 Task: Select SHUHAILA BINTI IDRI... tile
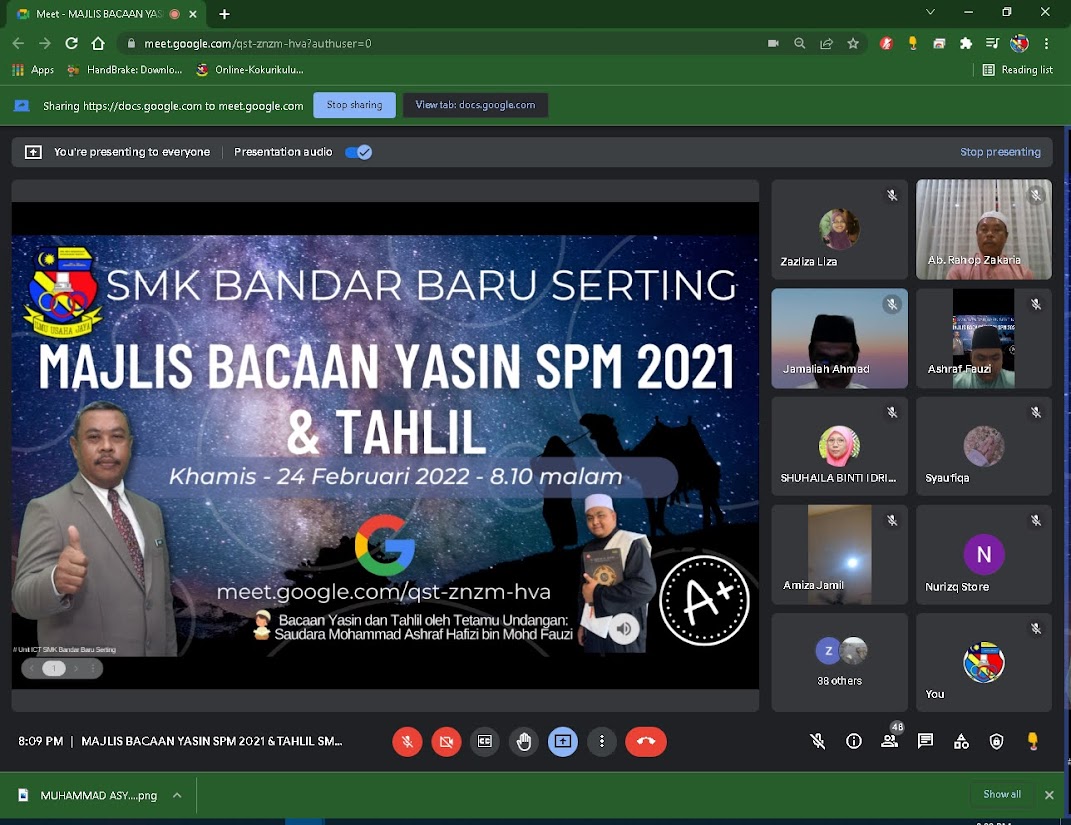click(x=839, y=446)
